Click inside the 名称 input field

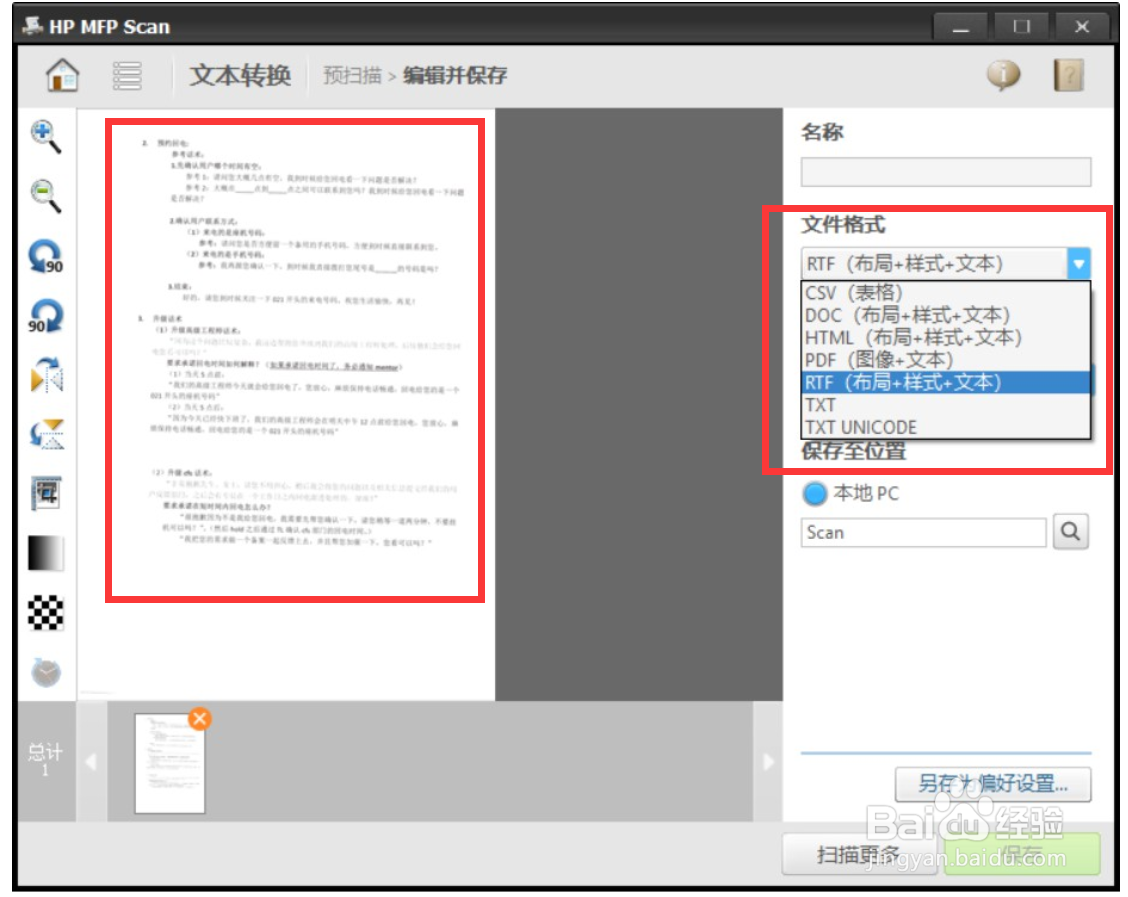coord(944,171)
